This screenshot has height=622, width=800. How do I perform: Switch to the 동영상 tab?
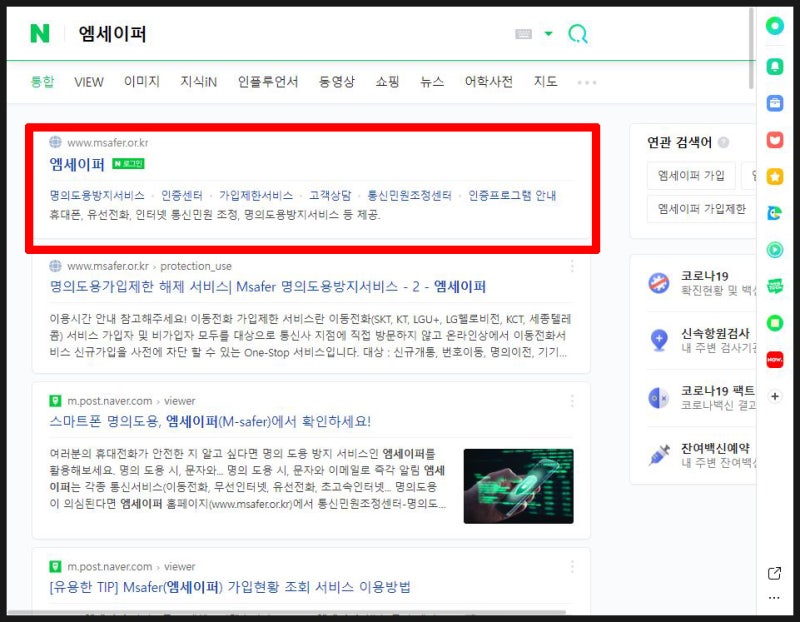337,82
